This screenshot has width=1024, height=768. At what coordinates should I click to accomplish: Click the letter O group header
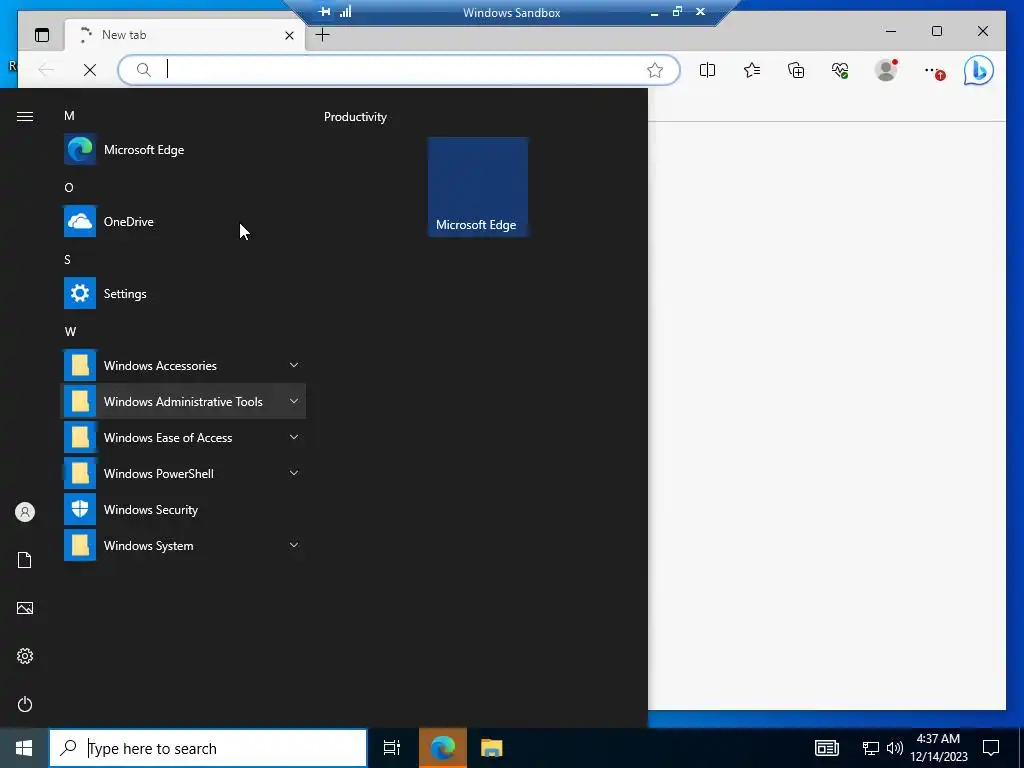pos(69,187)
